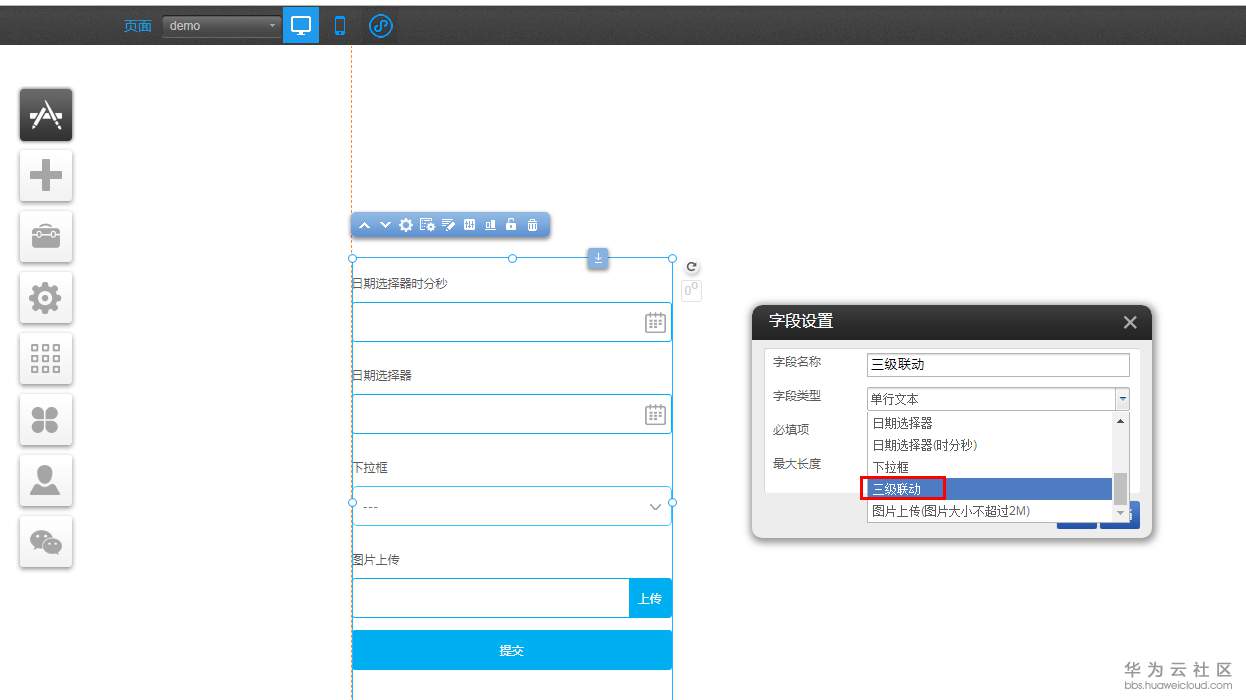Image resolution: width=1246 pixels, height=700 pixels.
Task: Click the 提交 submit button
Action: (x=512, y=650)
